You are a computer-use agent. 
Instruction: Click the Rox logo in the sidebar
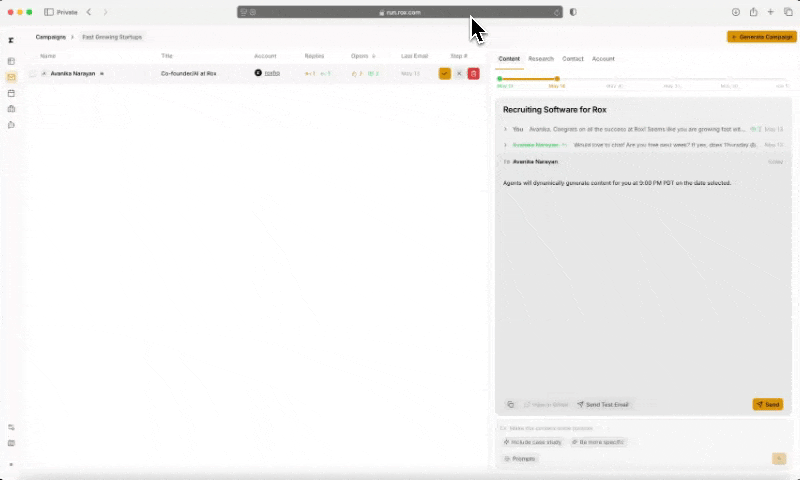tap(11, 40)
